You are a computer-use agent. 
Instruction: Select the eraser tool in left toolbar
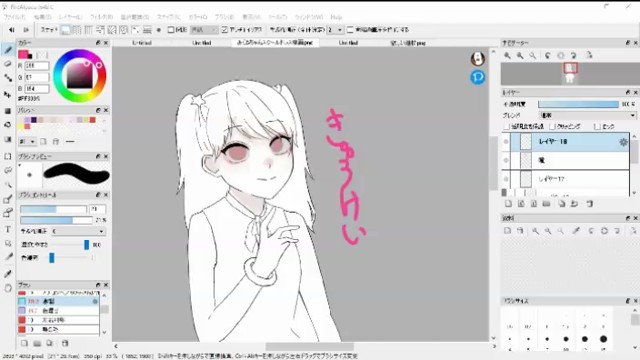pyautogui.click(x=8, y=64)
